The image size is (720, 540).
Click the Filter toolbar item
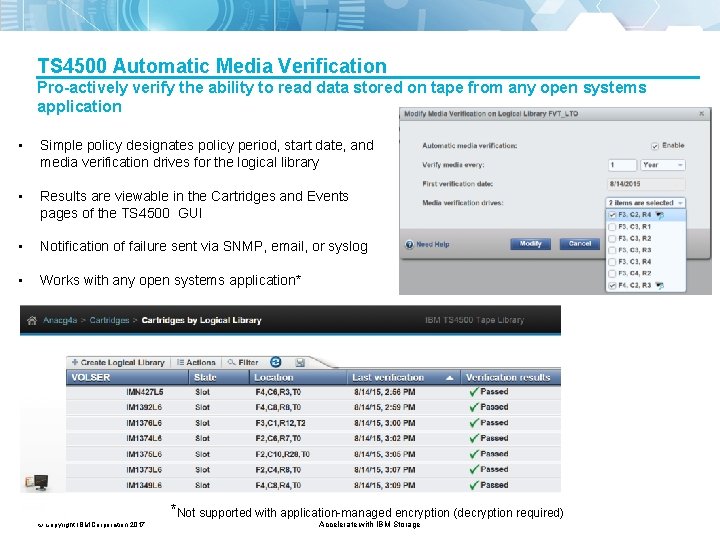tap(243, 362)
